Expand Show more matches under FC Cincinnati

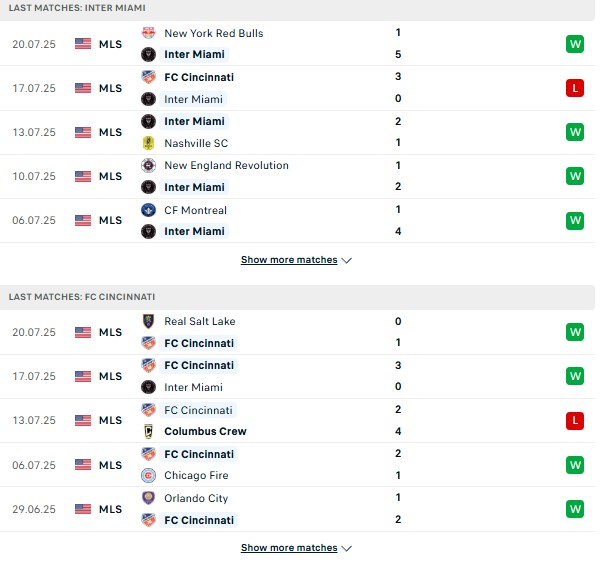coord(289,548)
